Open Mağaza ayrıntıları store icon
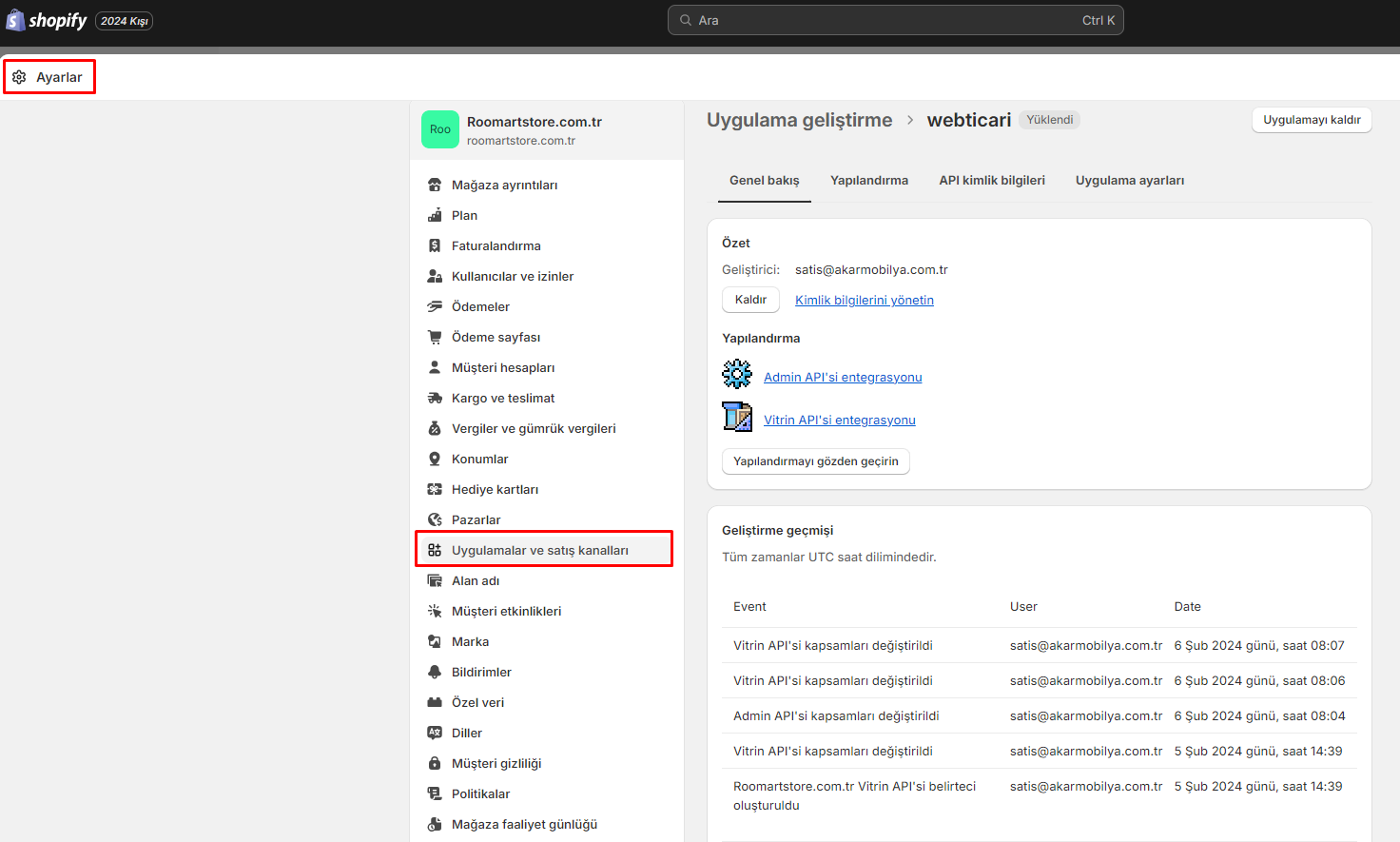1400x842 pixels. click(435, 185)
